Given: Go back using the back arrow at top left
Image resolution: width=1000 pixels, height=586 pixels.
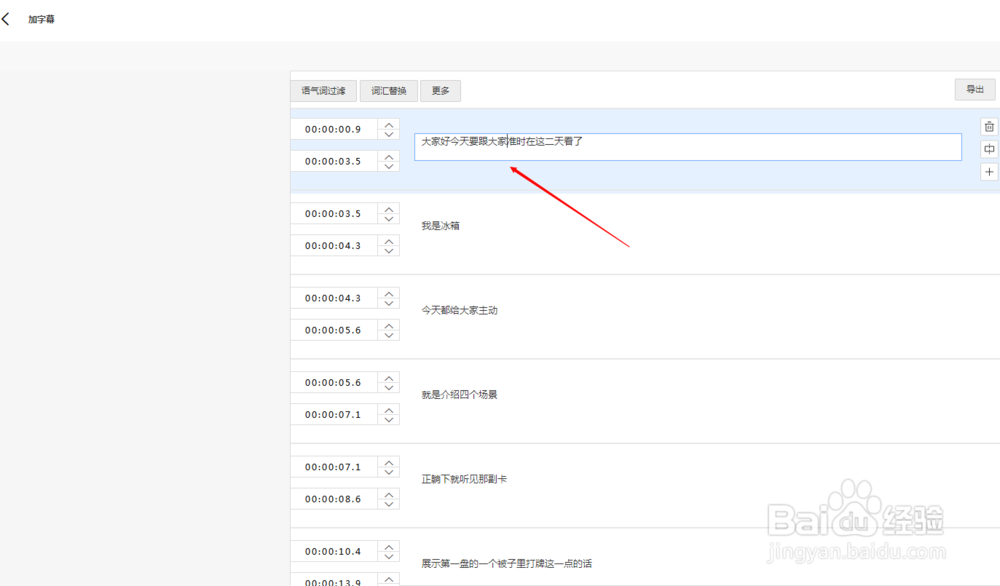Looking at the screenshot, I should click(x=6, y=17).
